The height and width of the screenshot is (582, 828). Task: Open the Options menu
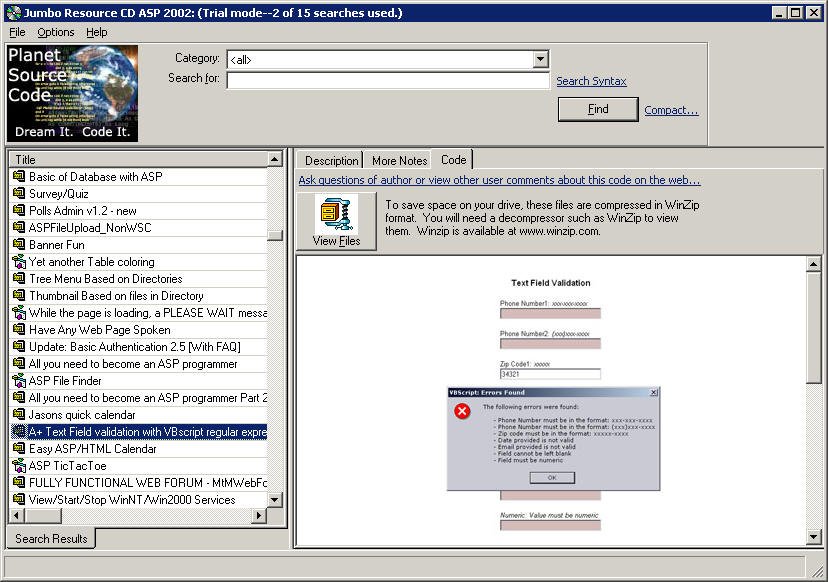tap(55, 32)
